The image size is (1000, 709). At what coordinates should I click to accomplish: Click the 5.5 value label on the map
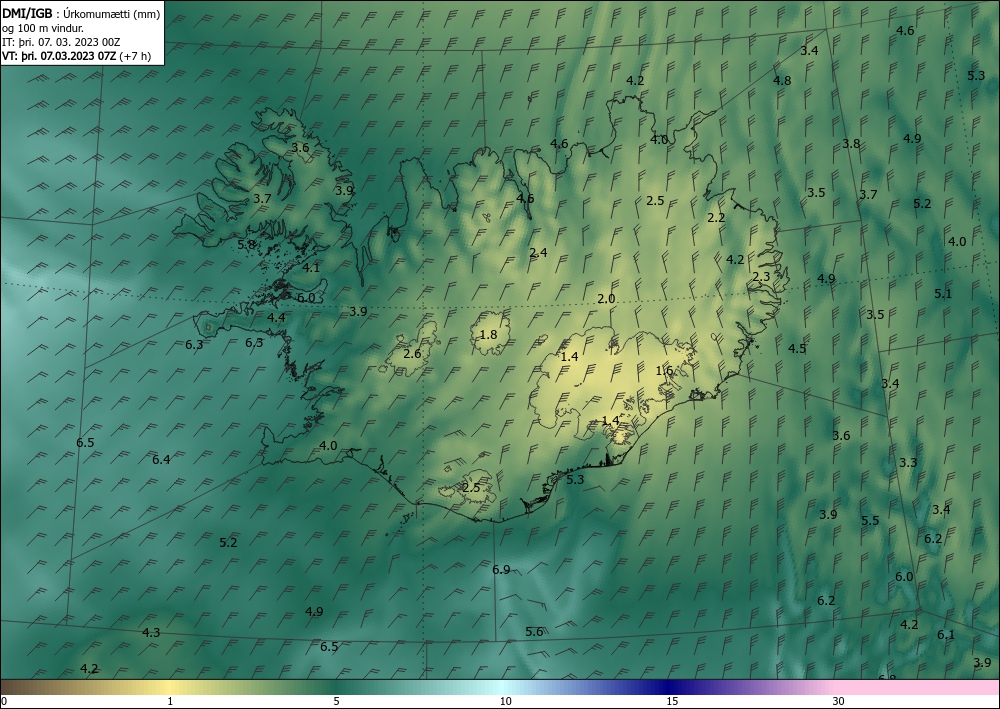871,520
